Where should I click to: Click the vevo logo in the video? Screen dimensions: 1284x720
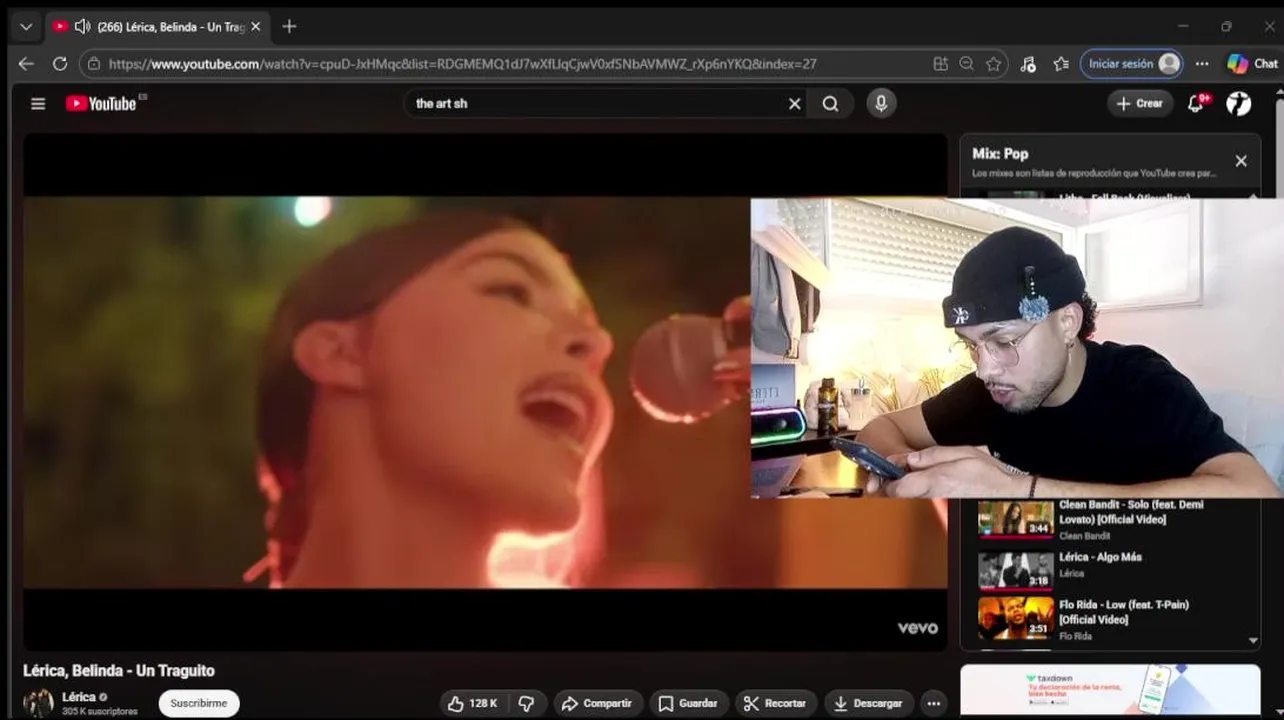917,628
